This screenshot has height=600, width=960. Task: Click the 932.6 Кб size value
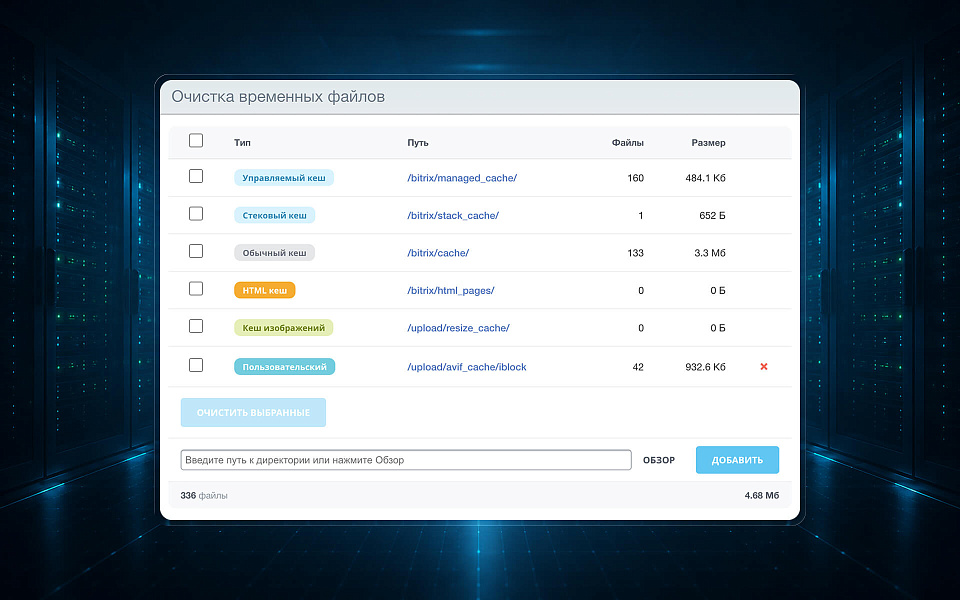click(x=705, y=367)
